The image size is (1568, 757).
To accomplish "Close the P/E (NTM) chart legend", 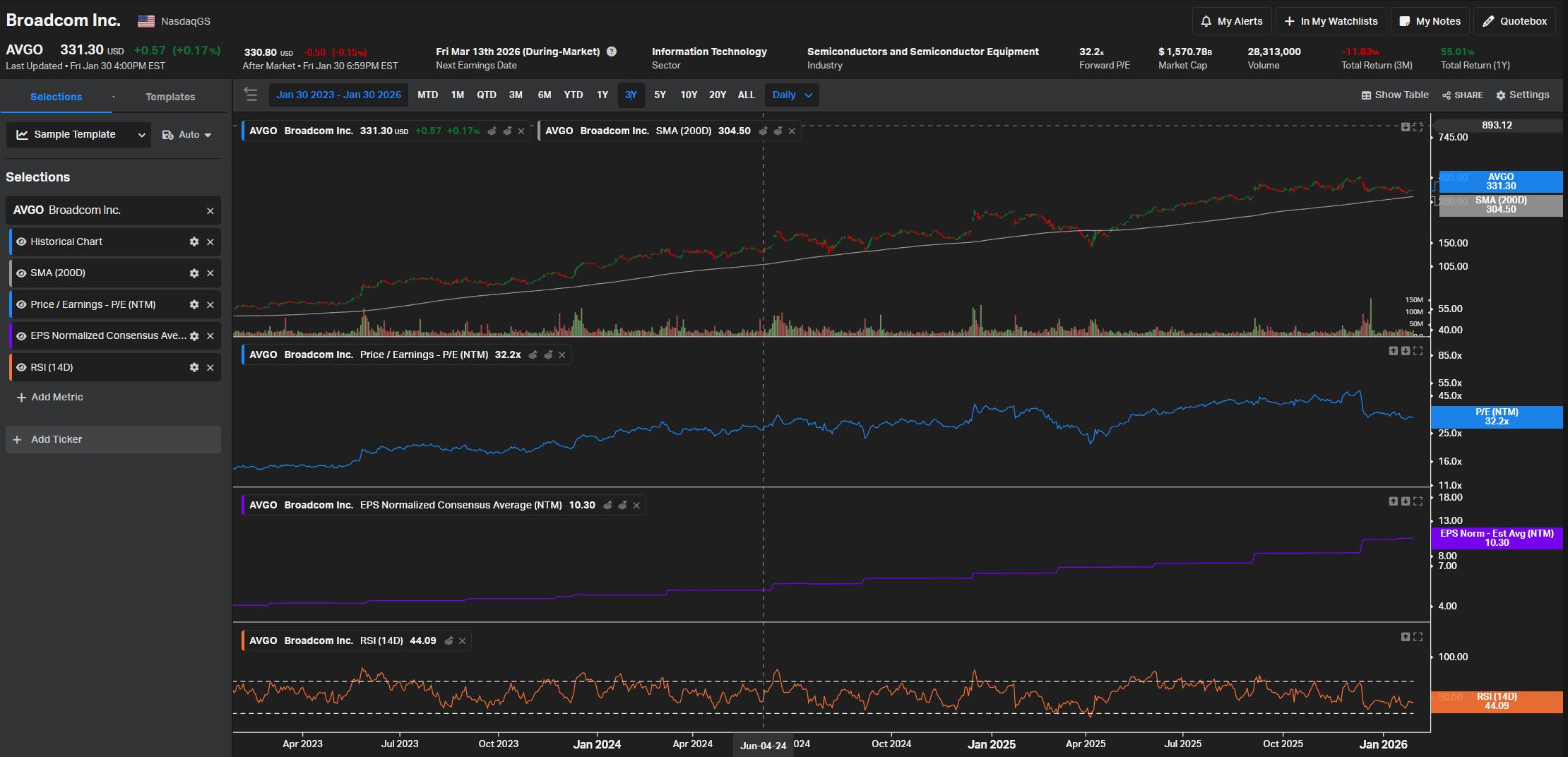I will [x=562, y=355].
